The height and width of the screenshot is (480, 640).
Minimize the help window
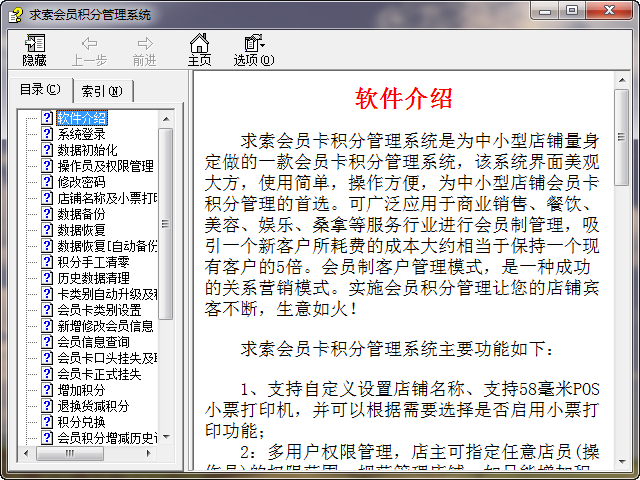[x=545, y=10]
